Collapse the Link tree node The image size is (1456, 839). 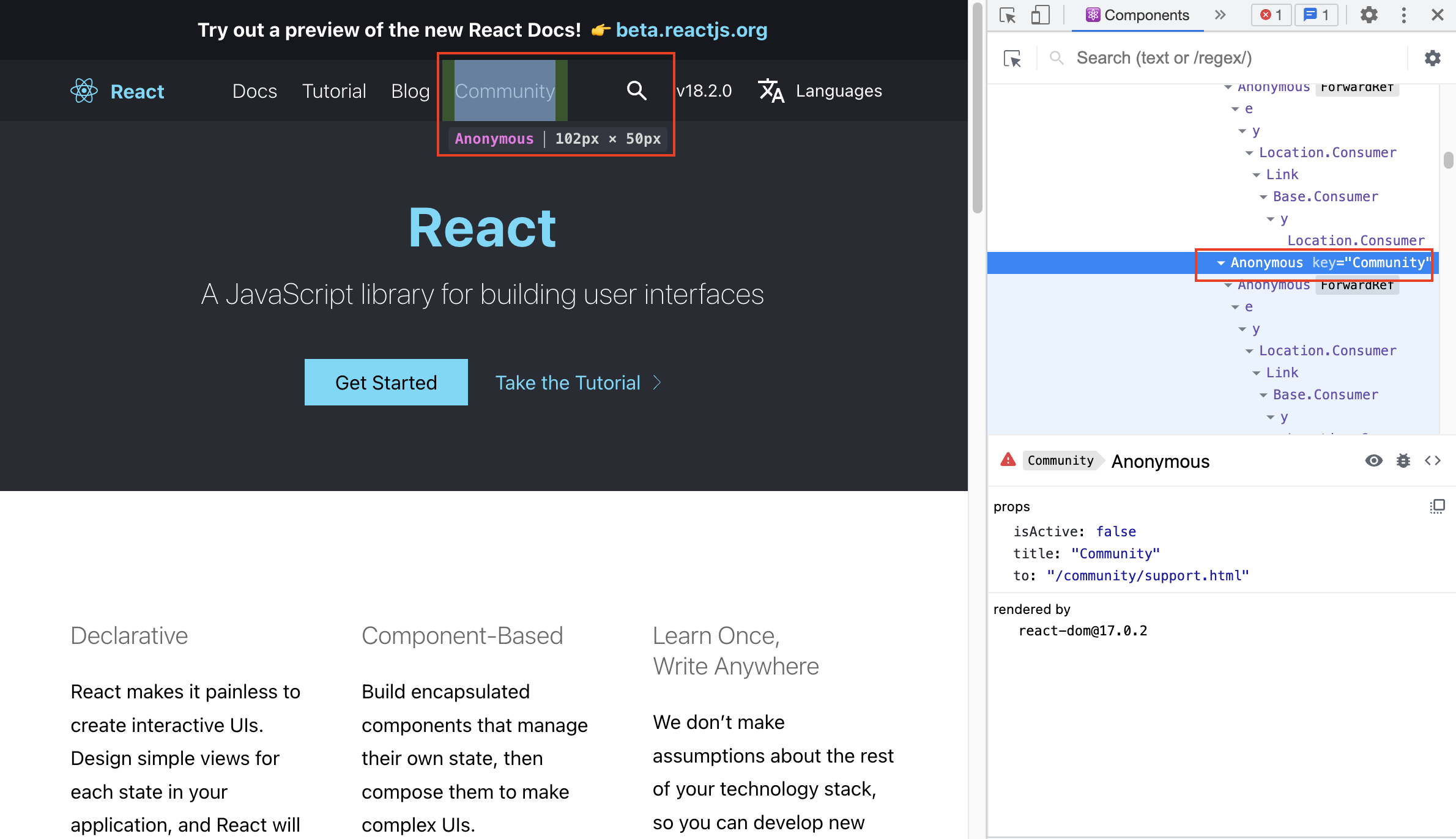click(1256, 175)
